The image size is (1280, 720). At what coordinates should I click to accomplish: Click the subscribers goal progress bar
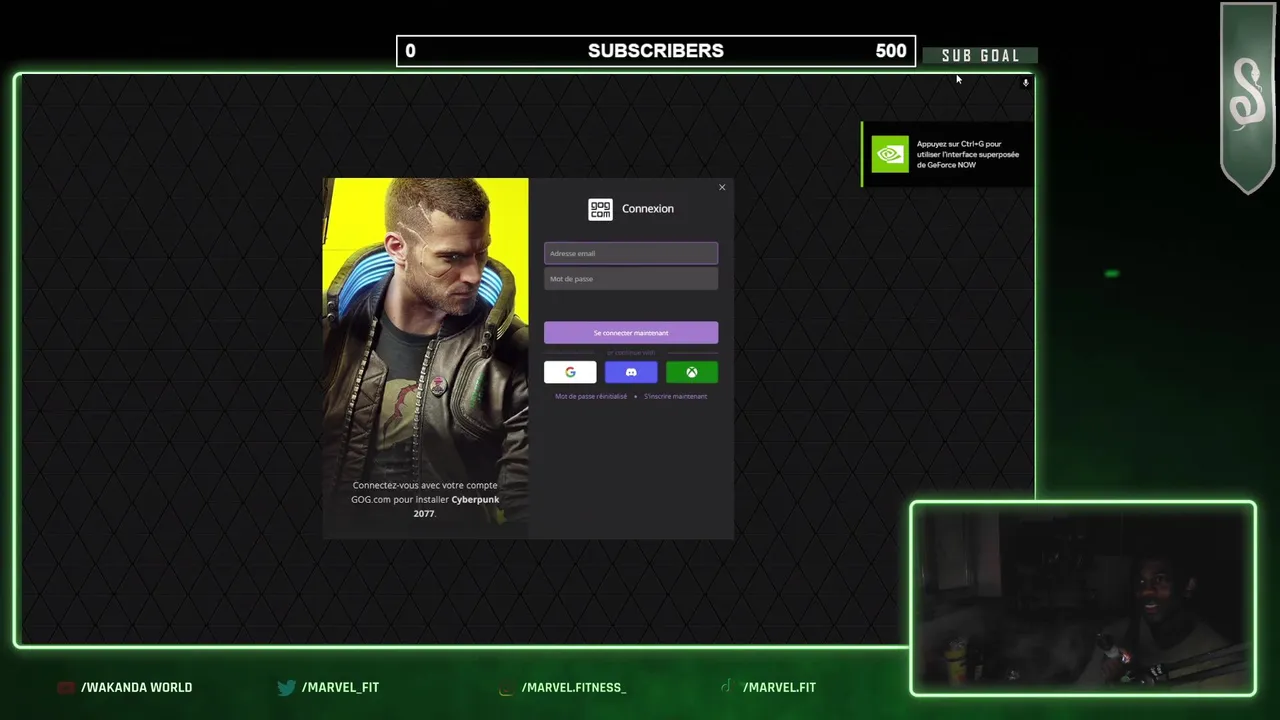[x=656, y=51]
